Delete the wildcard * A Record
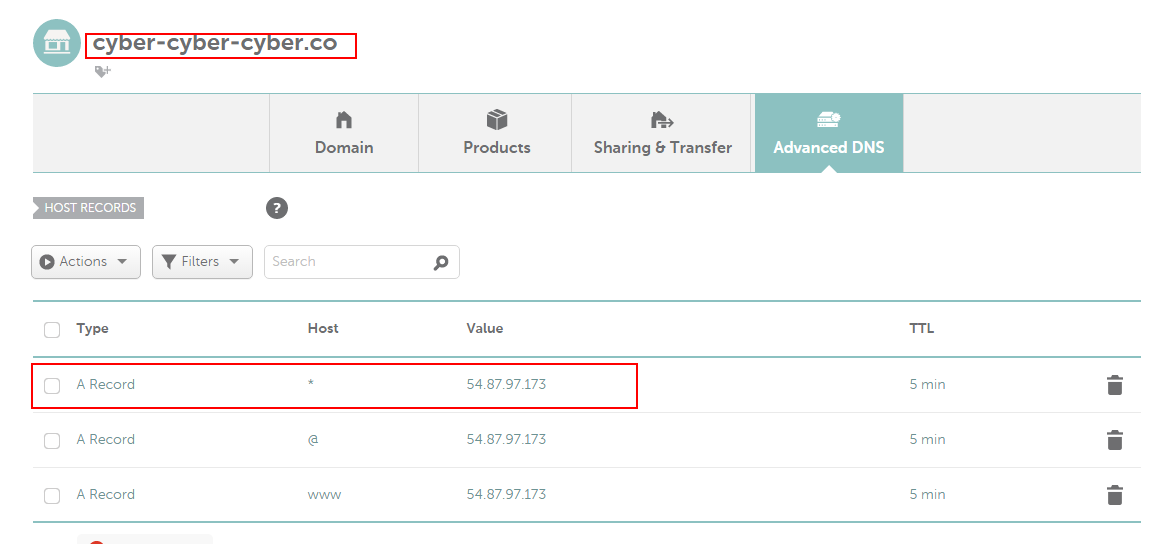 click(x=1115, y=385)
